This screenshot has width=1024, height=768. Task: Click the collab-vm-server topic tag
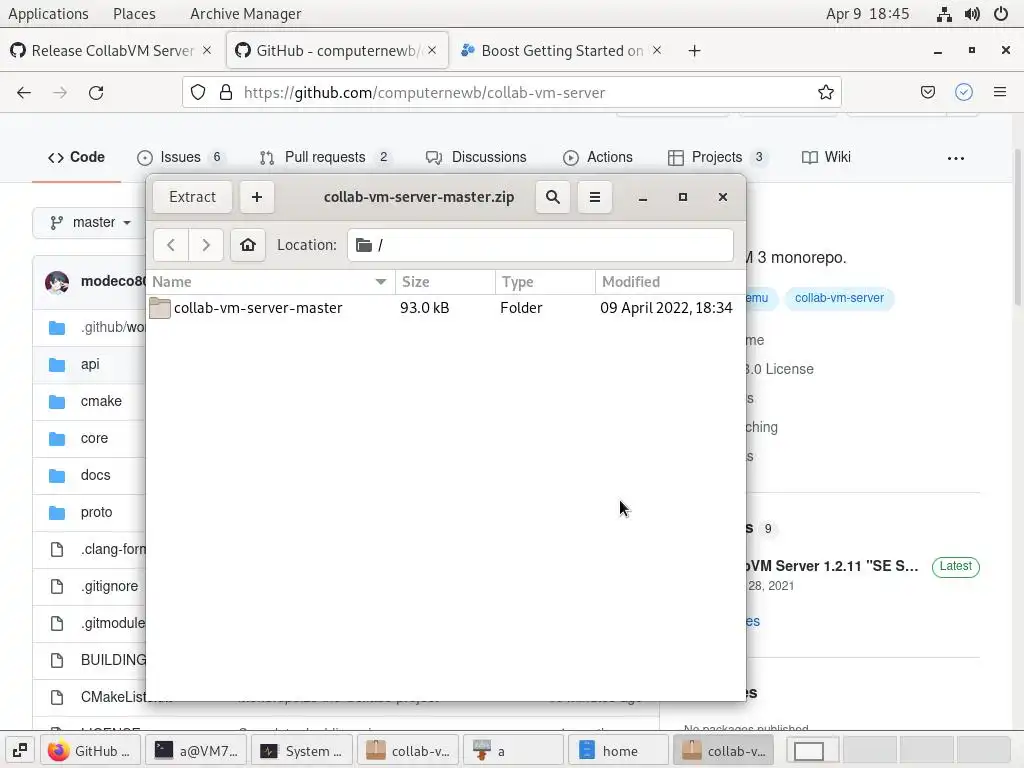click(839, 298)
